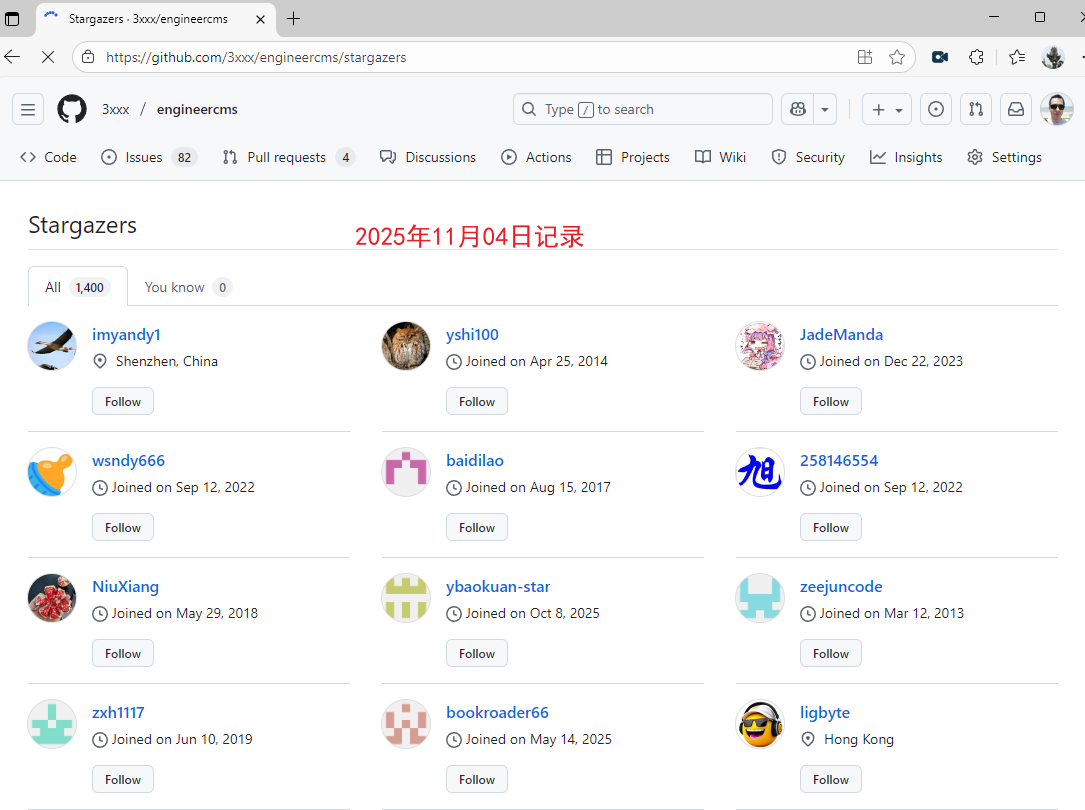Open the ligbyte profile link

coord(825,712)
